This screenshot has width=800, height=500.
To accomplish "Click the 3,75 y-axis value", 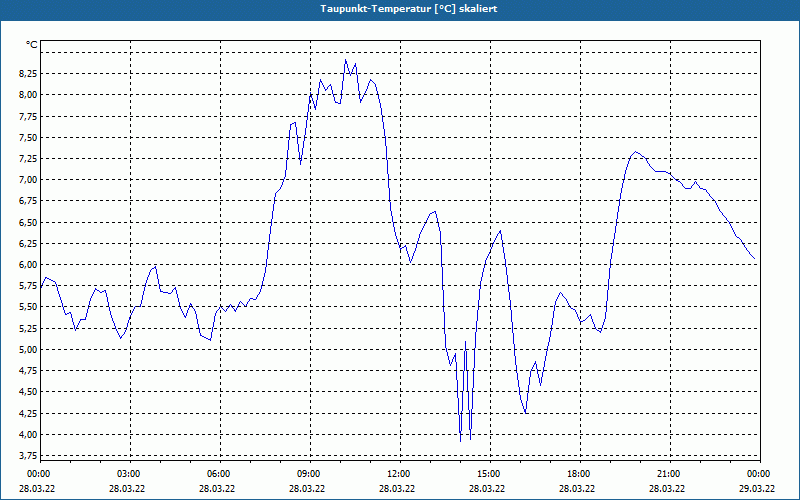I will tap(28, 455).
